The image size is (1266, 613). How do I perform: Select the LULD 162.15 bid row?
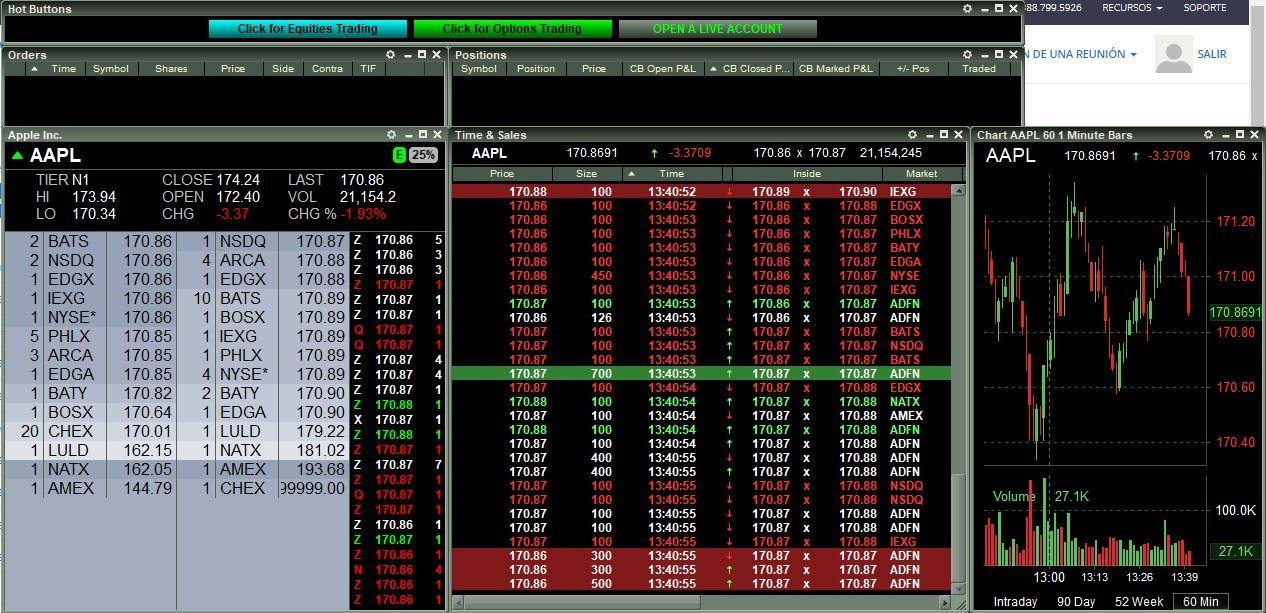click(x=90, y=450)
